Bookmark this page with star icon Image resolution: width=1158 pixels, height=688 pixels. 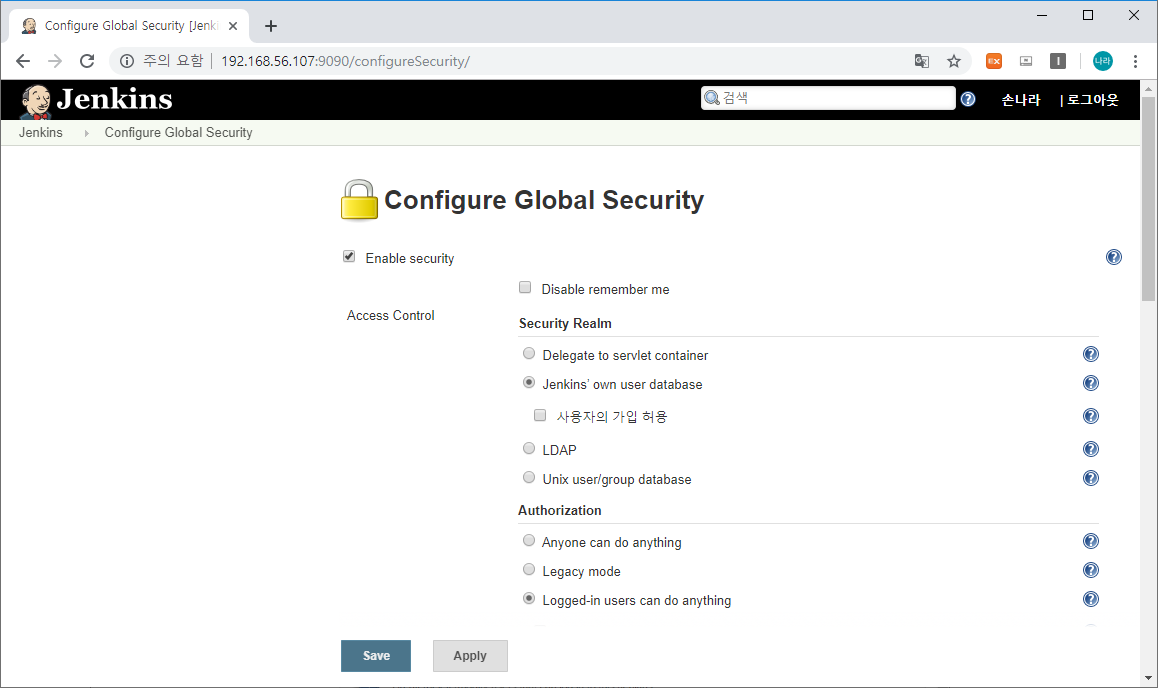click(x=954, y=61)
